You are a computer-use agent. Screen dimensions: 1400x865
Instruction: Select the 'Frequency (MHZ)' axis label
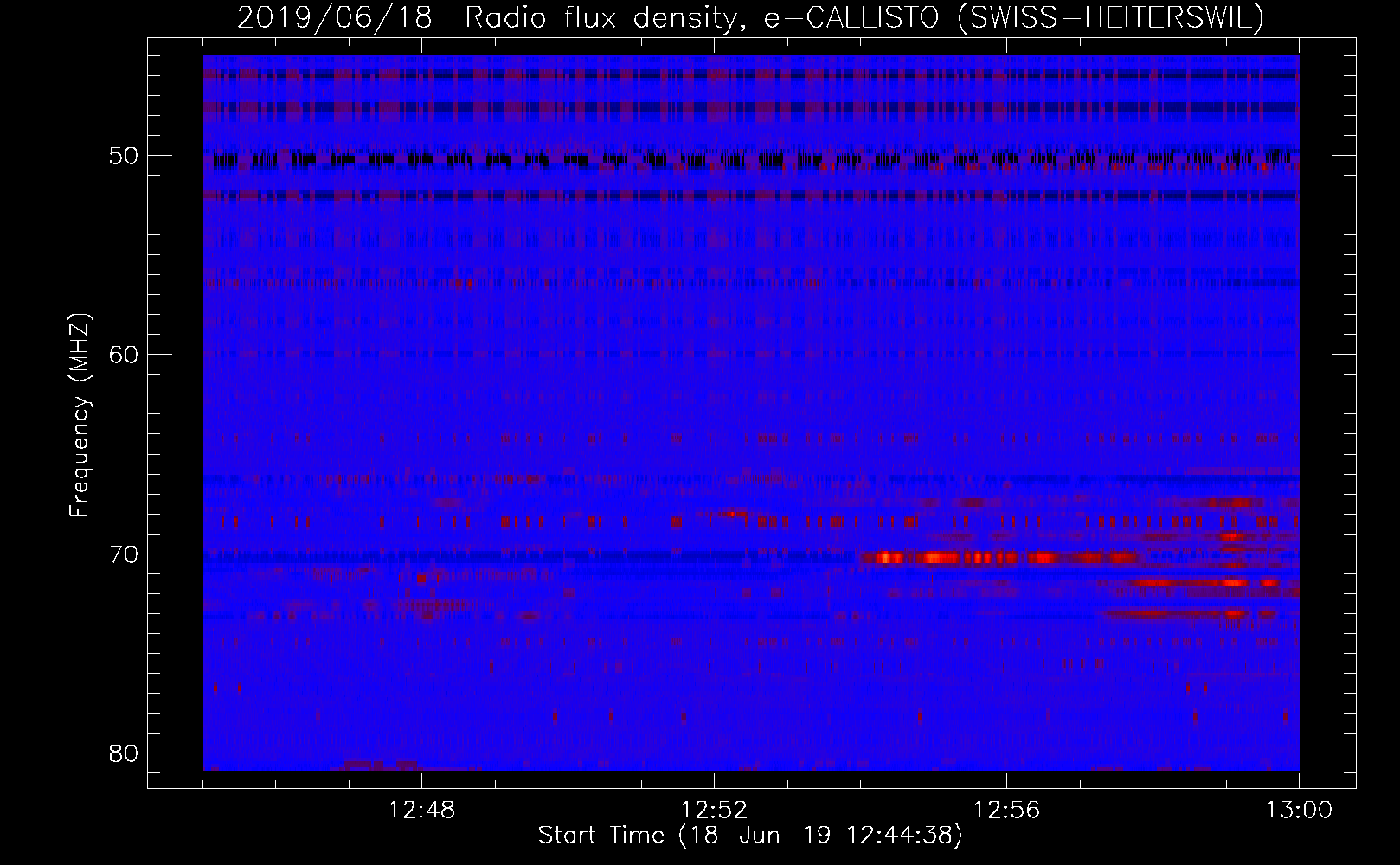(80, 415)
